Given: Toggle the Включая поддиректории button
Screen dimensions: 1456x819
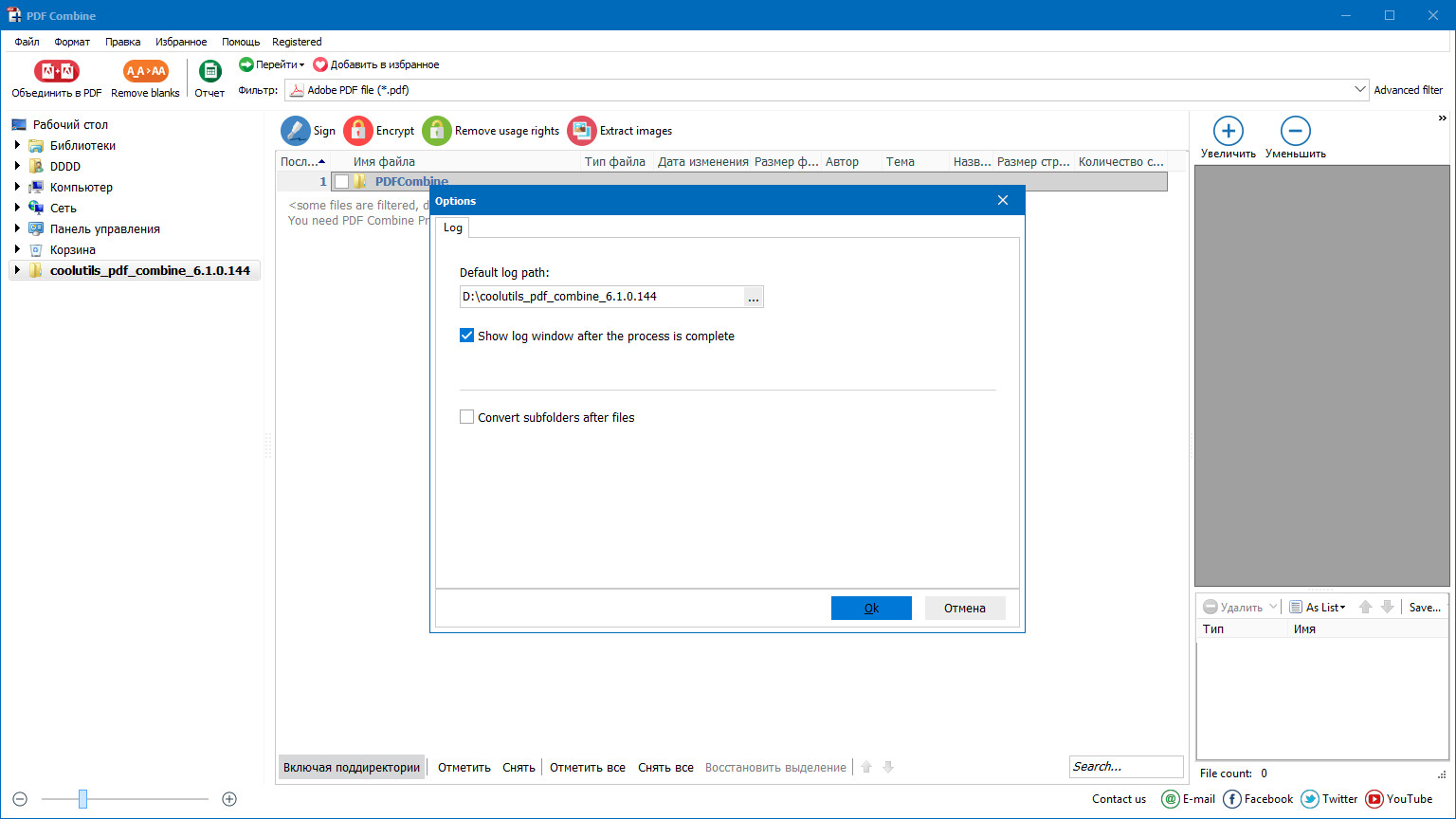Looking at the screenshot, I should [352, 768].
